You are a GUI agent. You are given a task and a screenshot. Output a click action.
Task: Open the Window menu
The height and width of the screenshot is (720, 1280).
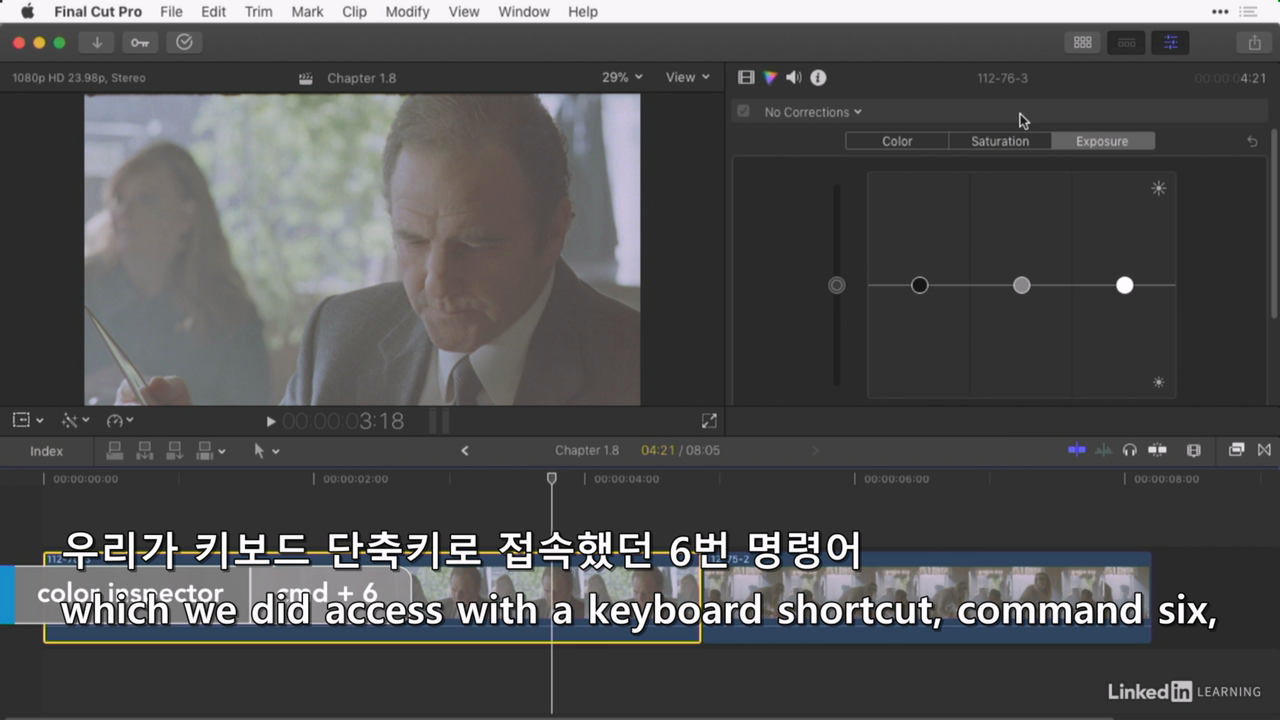coord(524,12)
